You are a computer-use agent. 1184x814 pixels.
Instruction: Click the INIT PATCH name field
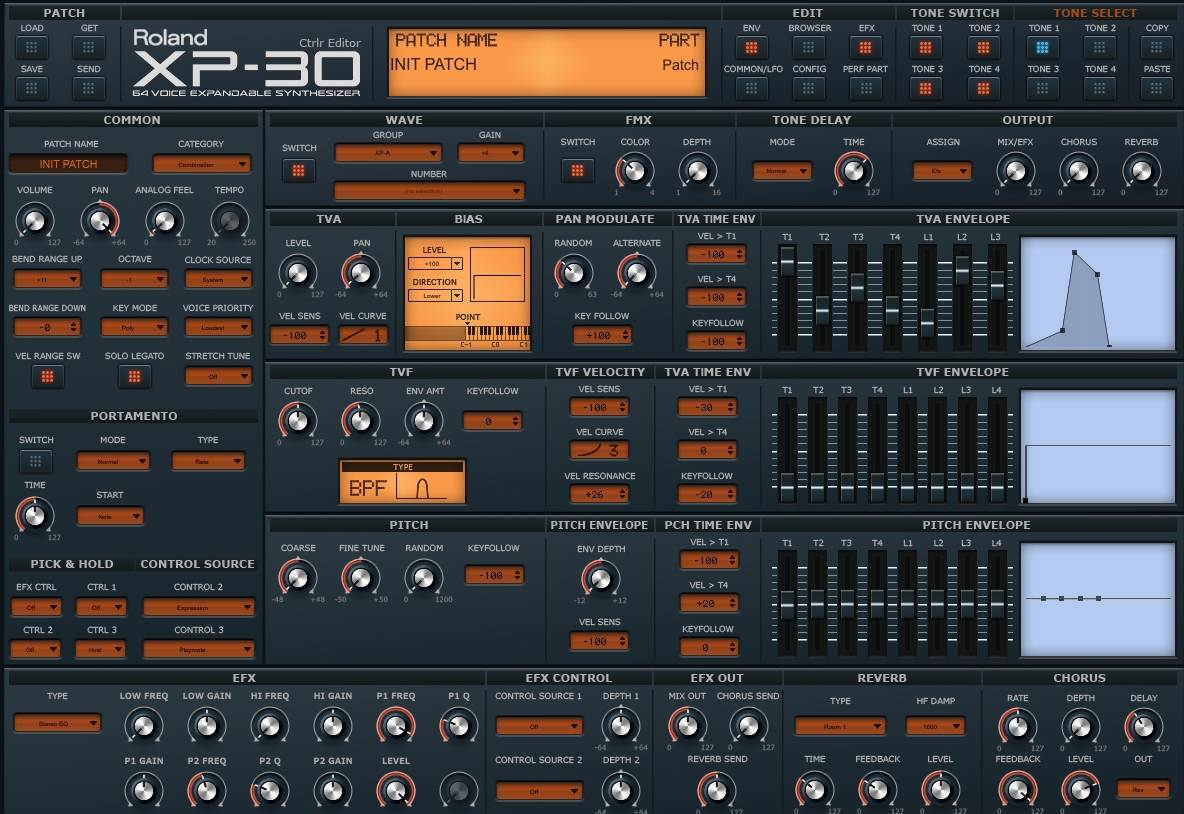tap(68, 164)
